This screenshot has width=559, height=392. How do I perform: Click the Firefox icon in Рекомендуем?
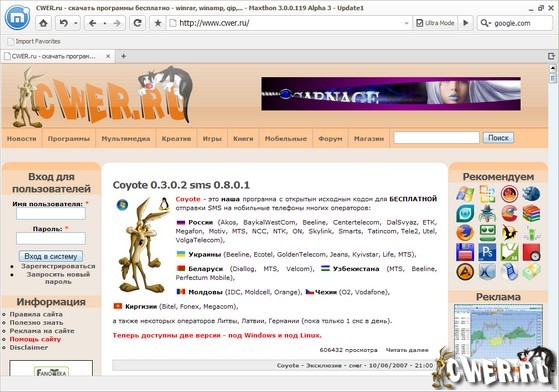(x=465, y=232)
